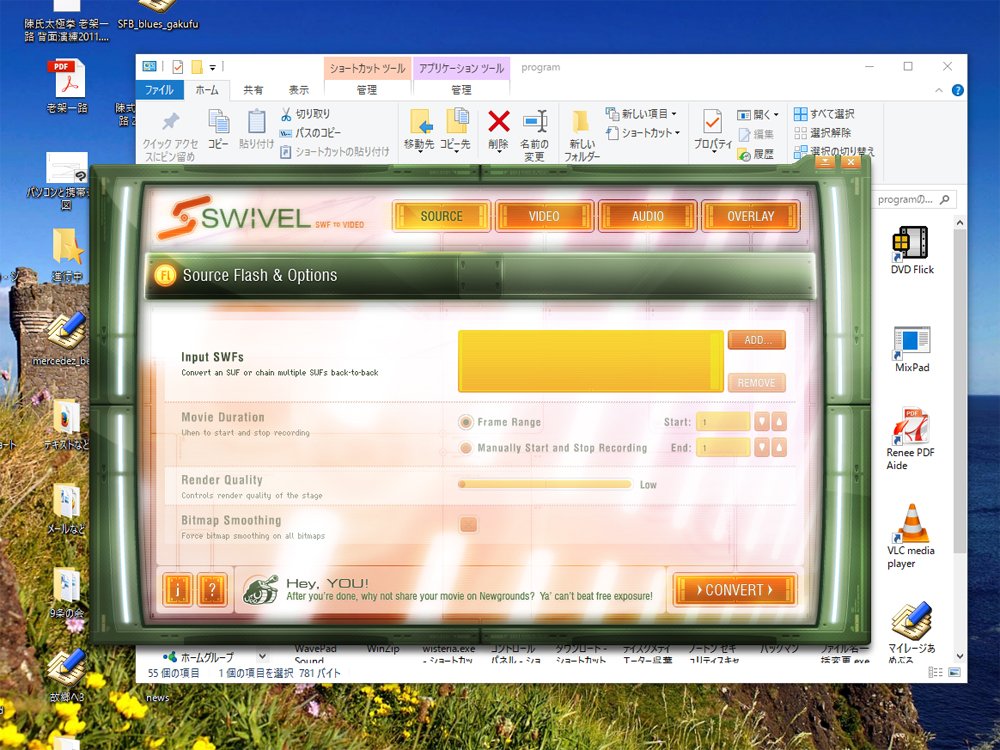Click すべて選択 in Explorer ribbon
The width and height of the screenshot is (1000, 750).
click(x=824, y=114)
